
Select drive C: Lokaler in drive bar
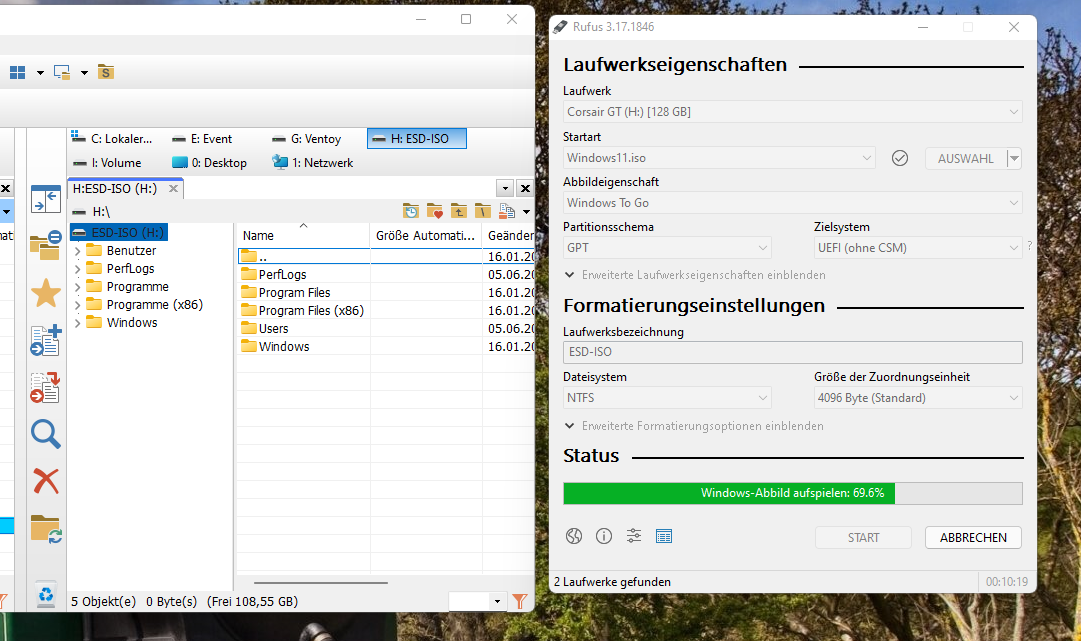pos(112,139)
